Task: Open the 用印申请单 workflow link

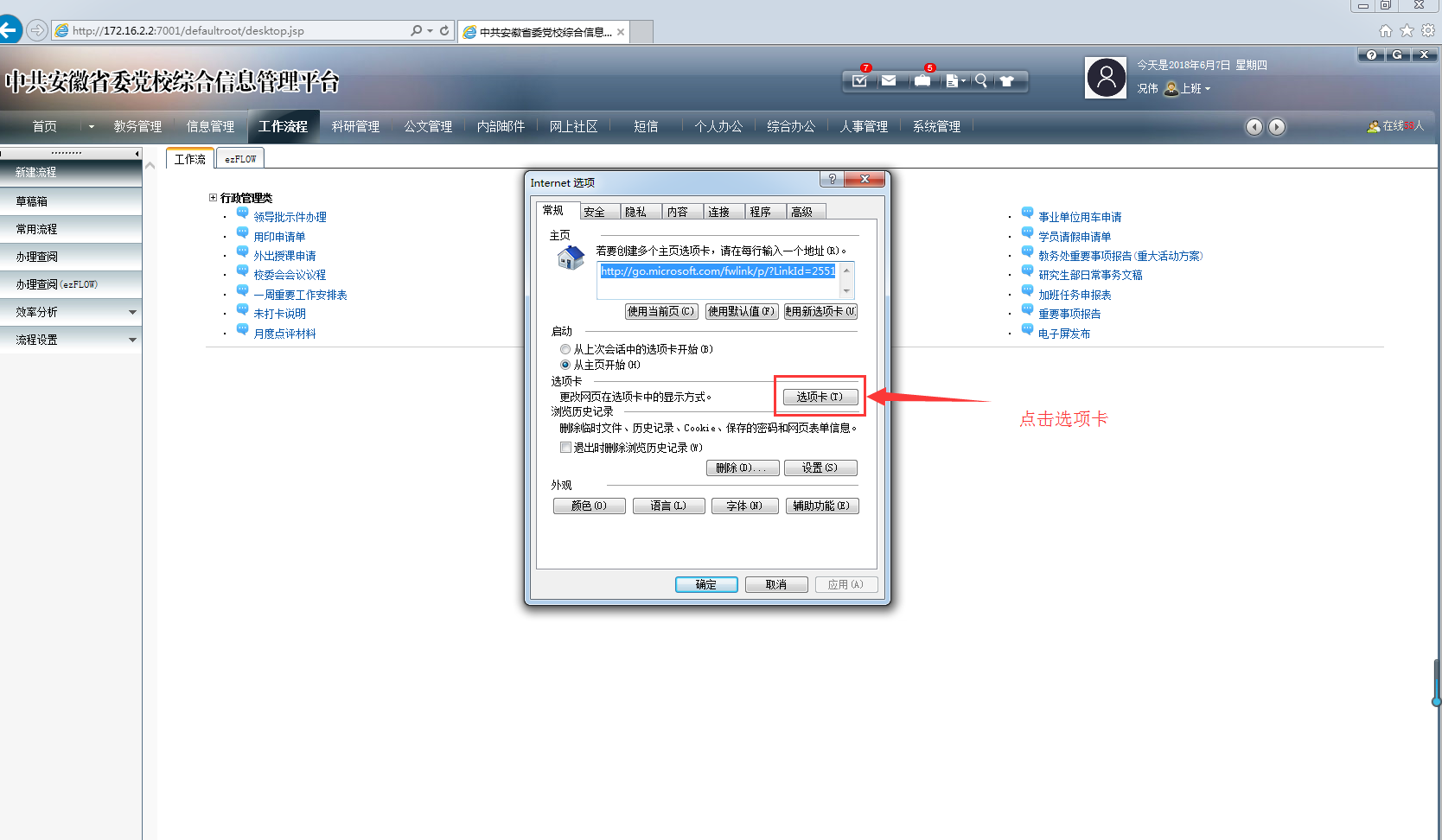Action: [279, 237]
